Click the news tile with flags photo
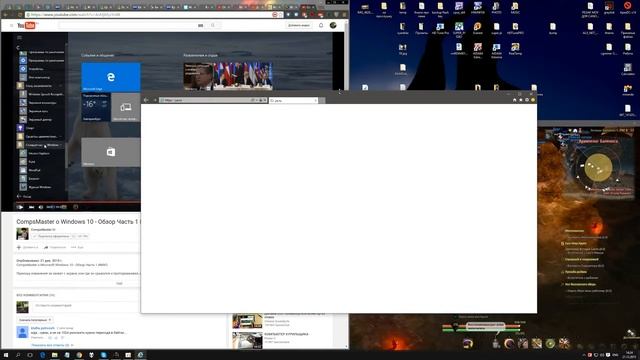 pos(228,76)
